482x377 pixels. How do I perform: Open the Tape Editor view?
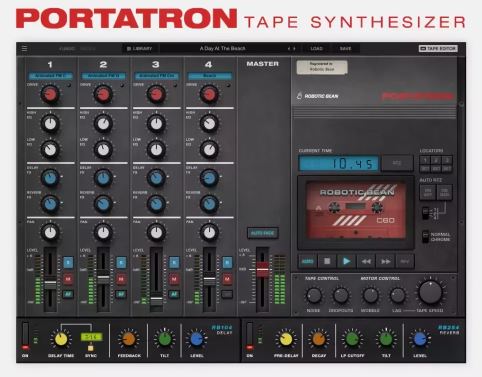point(438,49)
